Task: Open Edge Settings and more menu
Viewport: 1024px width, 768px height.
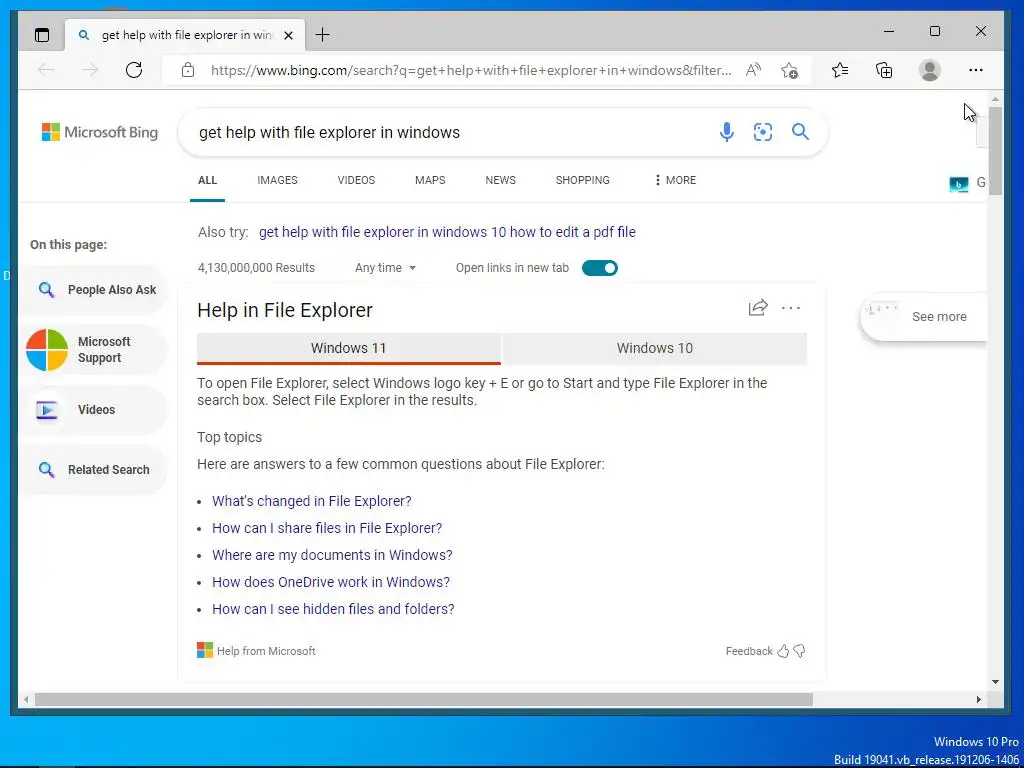Action: [x=976, y=70]
